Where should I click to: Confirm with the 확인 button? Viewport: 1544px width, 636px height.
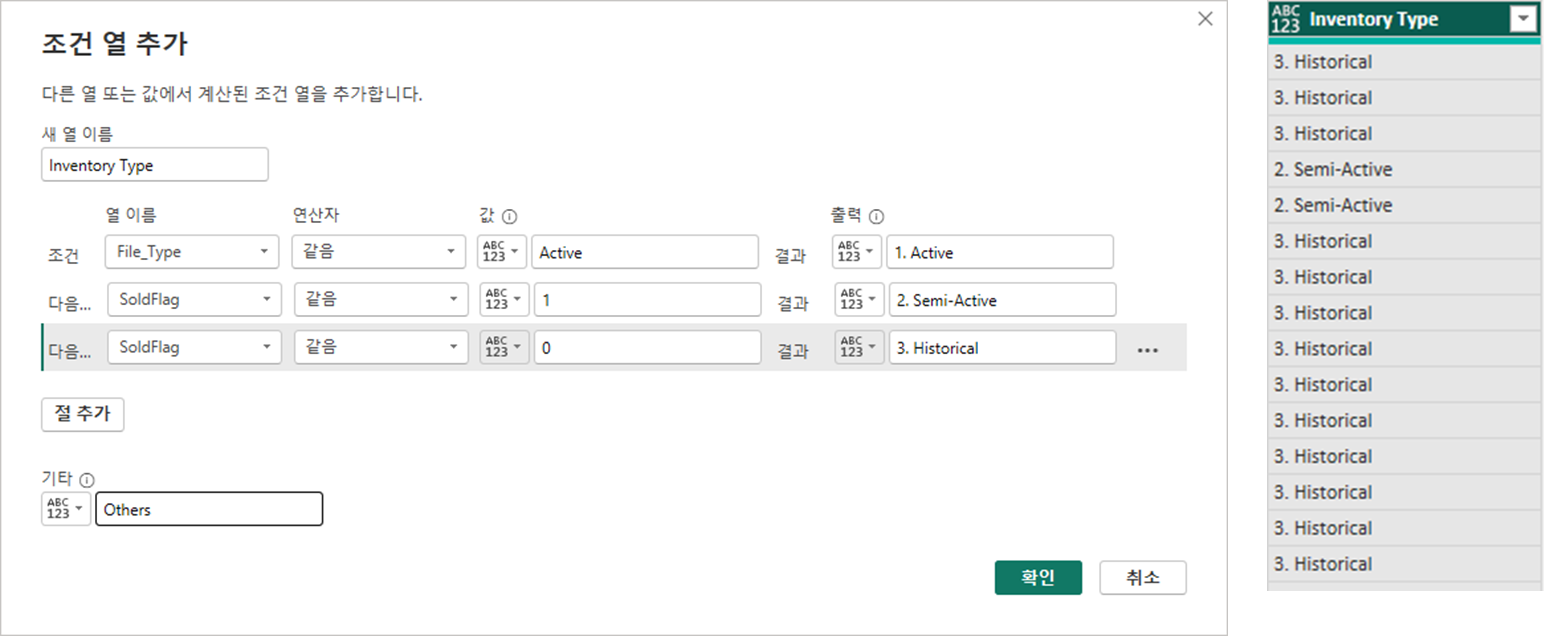(x=1038, y=577)
